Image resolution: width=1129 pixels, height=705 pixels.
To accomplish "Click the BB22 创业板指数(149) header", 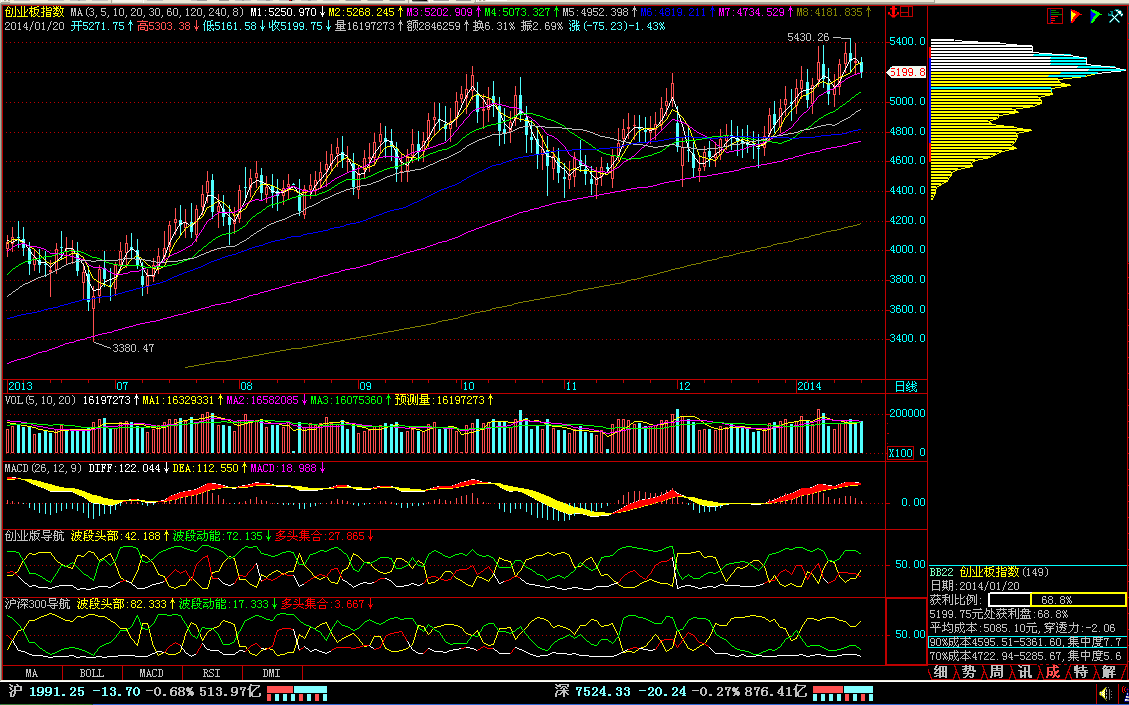I will point(989,572).
